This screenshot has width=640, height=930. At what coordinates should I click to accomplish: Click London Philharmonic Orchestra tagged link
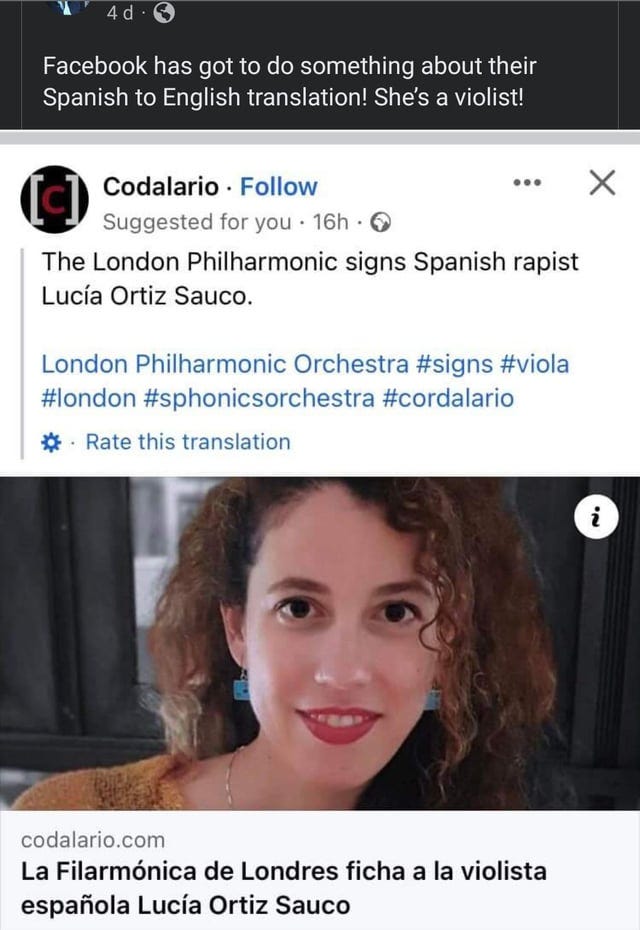pos(225,364)
